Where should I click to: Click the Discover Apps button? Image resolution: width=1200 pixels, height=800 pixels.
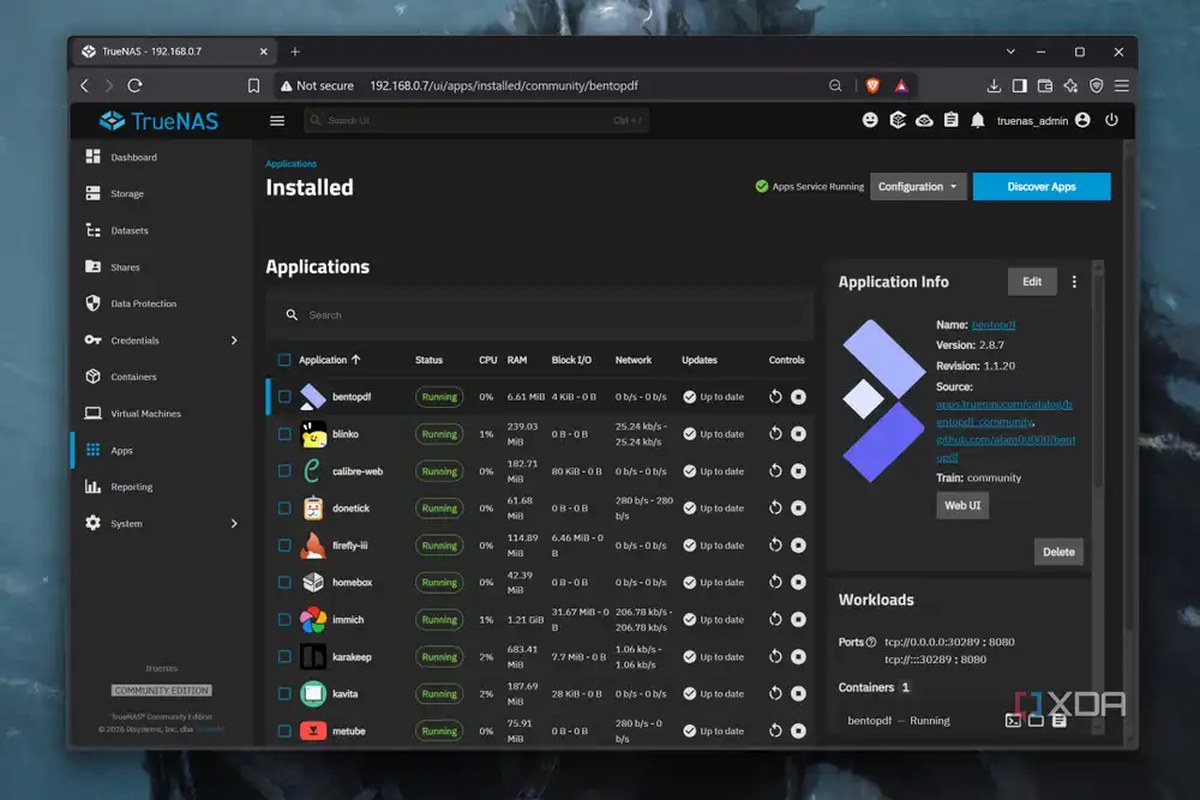click(x=1041, y=187)
